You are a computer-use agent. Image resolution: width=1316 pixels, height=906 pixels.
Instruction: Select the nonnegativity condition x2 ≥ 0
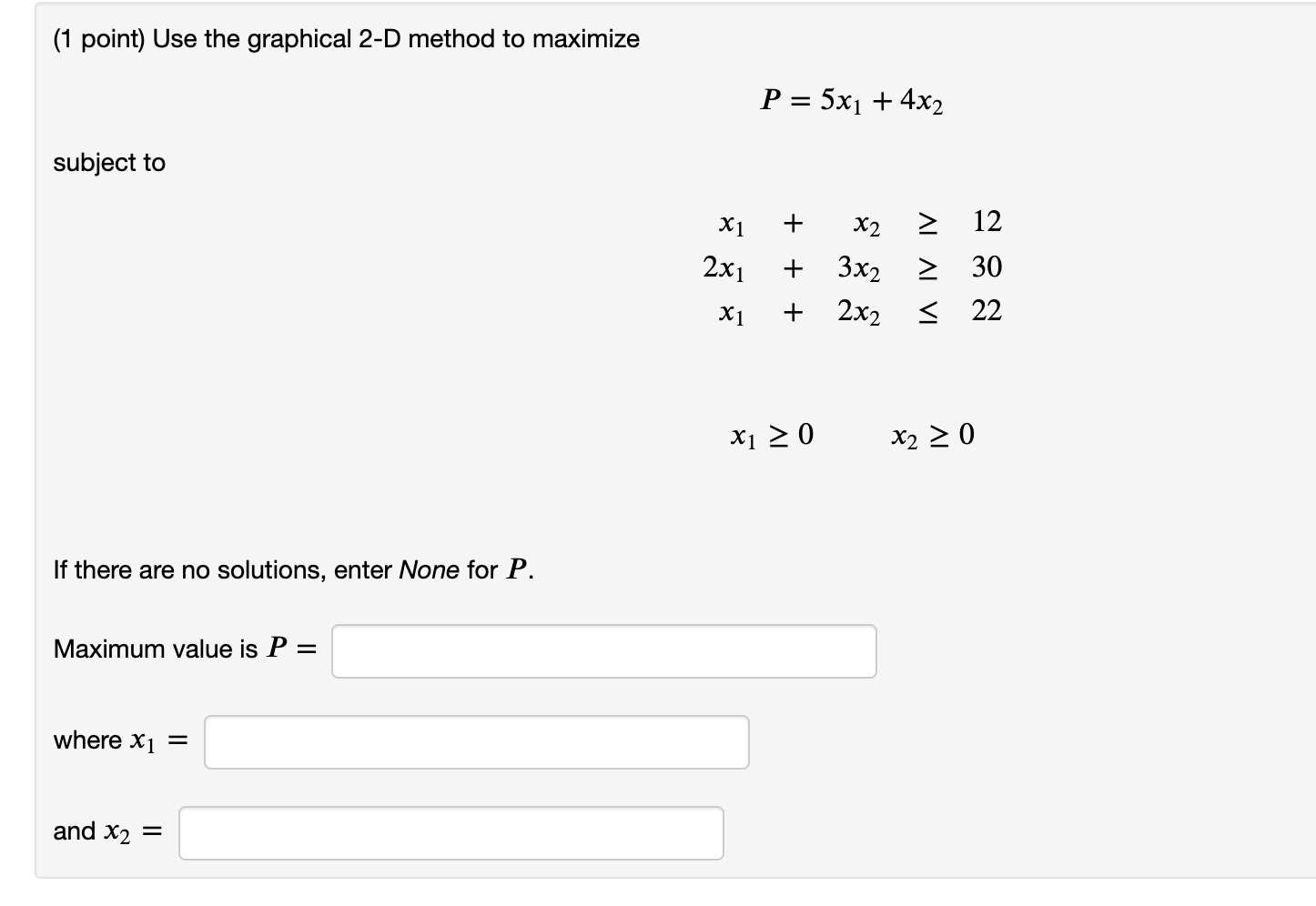coord(933,435)
